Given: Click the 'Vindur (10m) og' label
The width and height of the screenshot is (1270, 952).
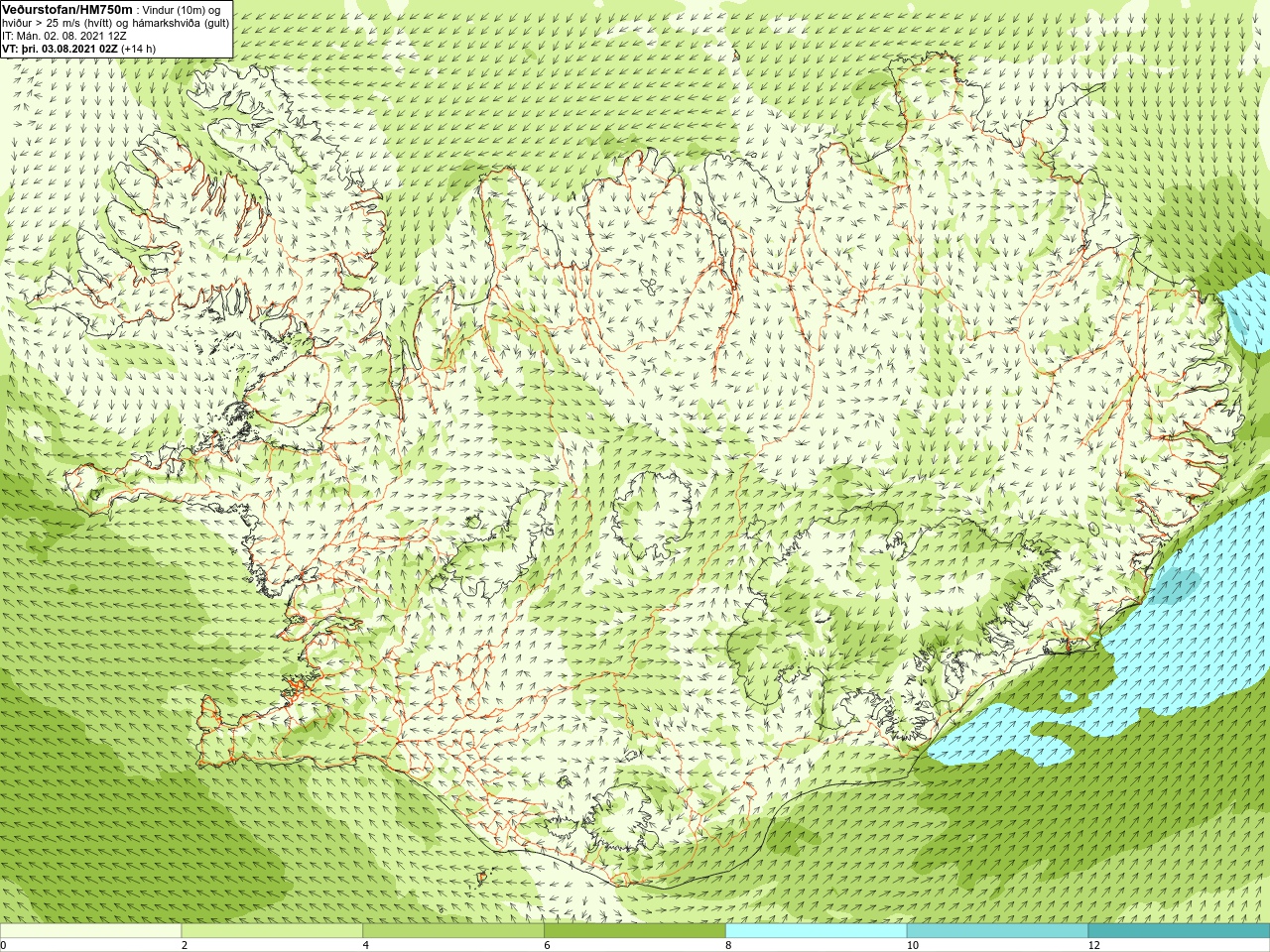Looking at the screenshot, I should coord(182,10).
